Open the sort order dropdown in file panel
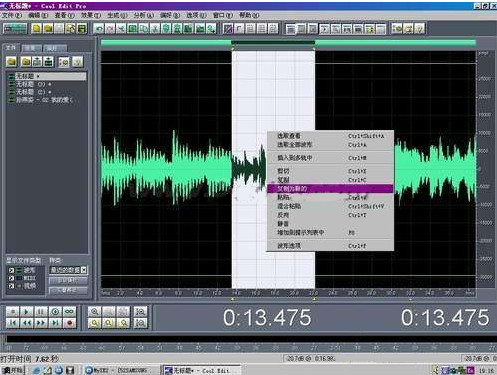497x375 pixels. tap(68, 270)
